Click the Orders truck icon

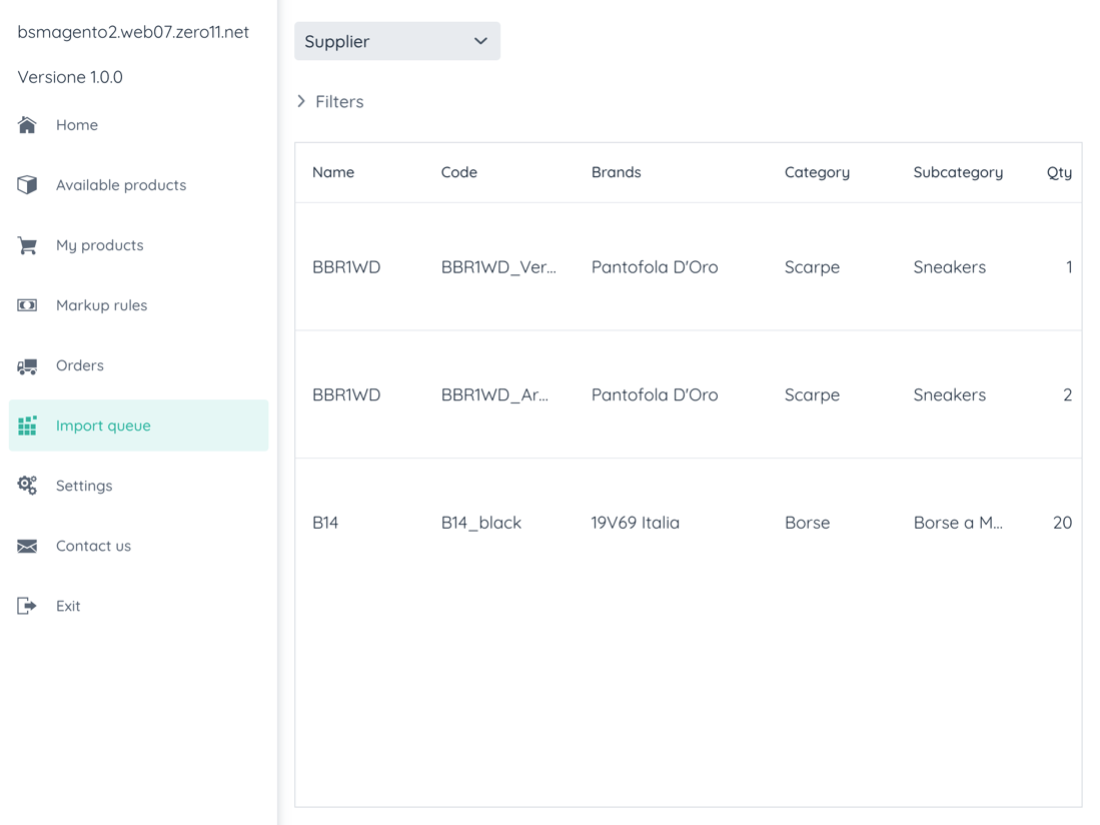(x=28, y=366)
